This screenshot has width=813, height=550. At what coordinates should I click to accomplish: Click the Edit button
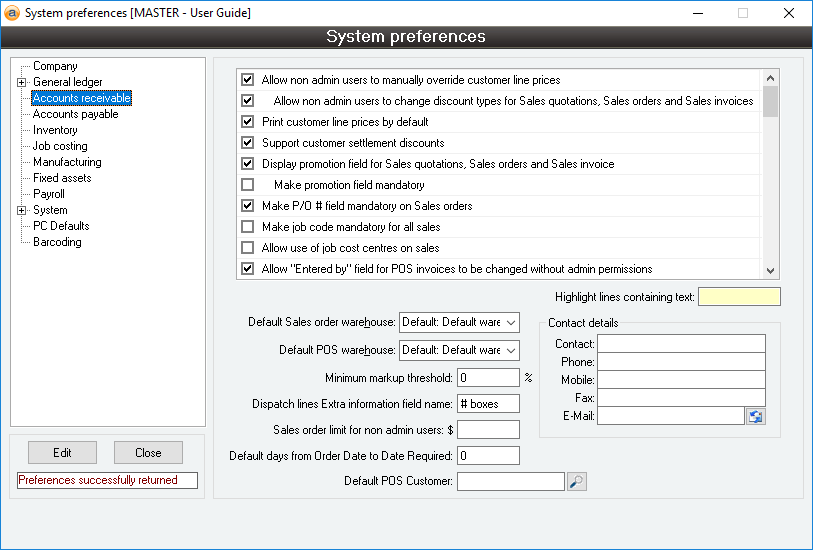(x=62, y=453)
